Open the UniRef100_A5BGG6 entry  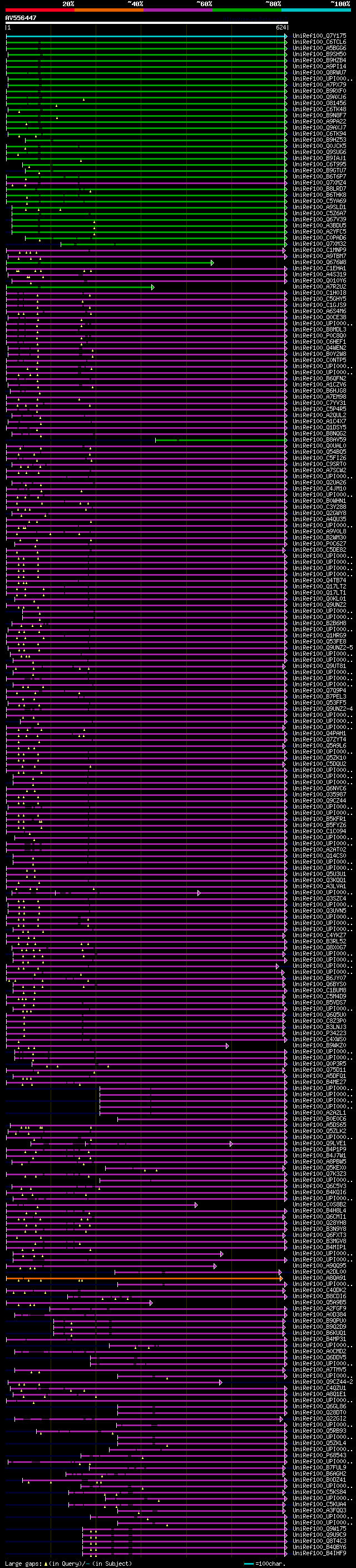[319, 48]
